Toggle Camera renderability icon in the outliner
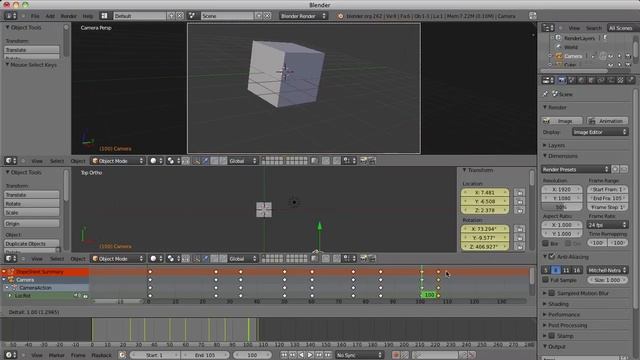Screen dimensions: 640x360 (x=628, y=56)
